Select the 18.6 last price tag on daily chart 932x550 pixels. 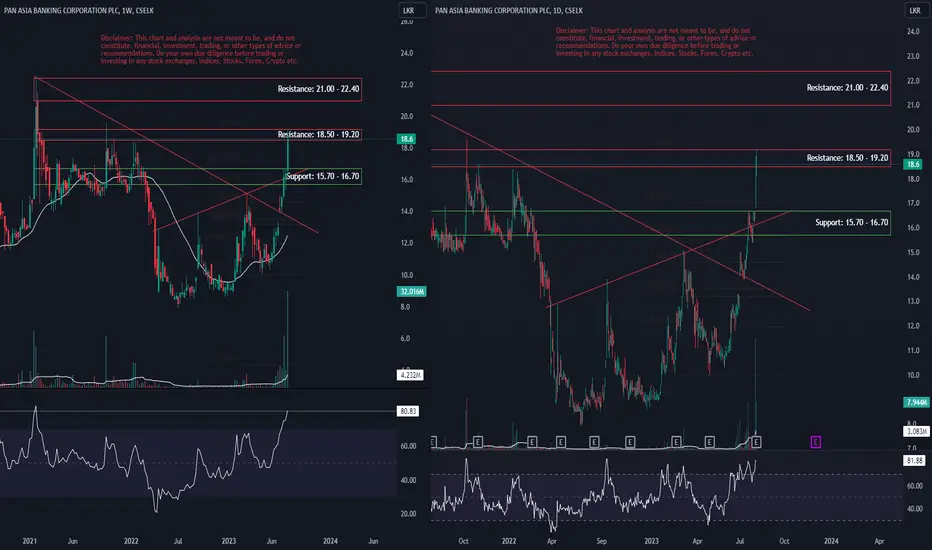[914, 164]
